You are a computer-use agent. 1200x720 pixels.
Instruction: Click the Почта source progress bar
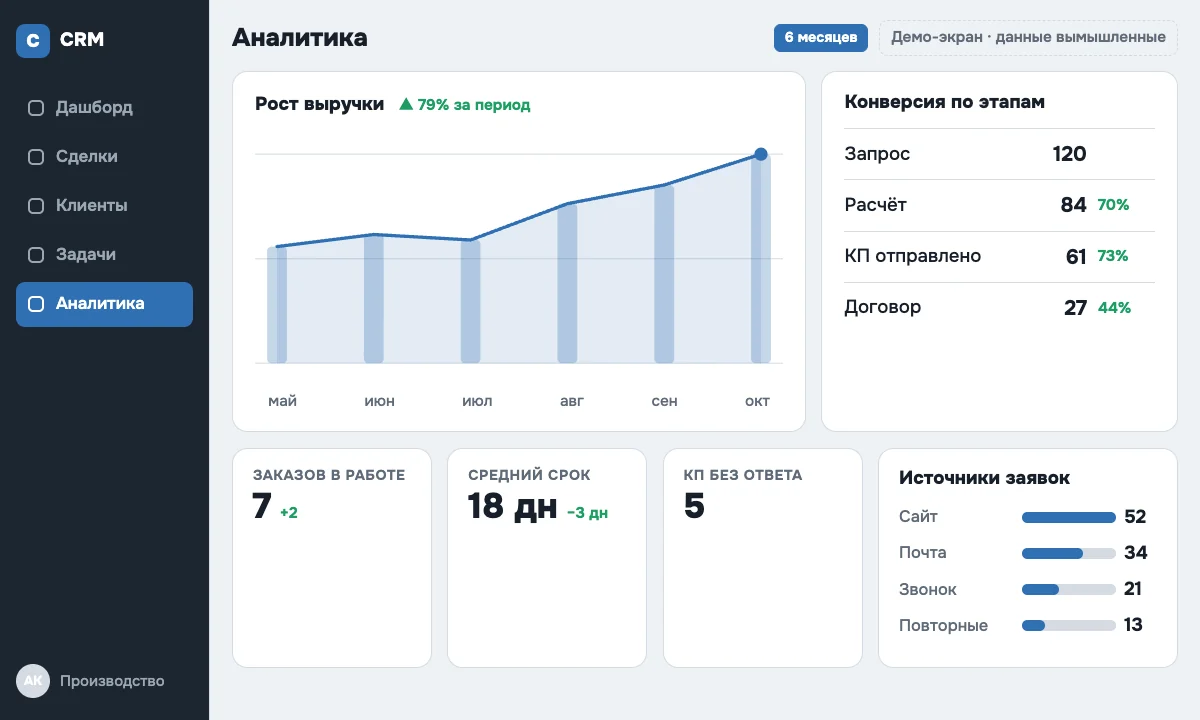(x=1068, y=553)
